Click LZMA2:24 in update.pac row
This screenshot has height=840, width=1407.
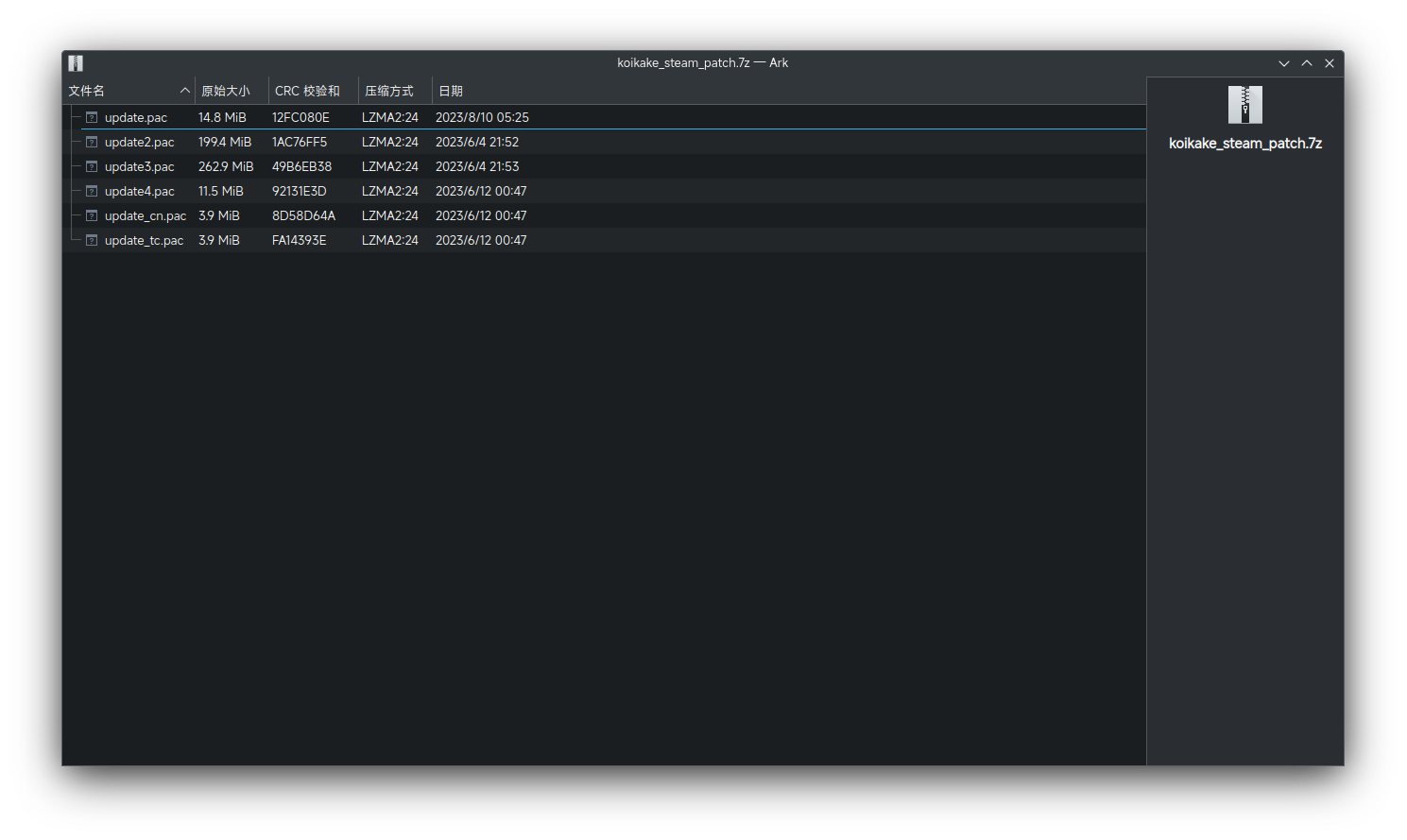[x=390, y=117]
